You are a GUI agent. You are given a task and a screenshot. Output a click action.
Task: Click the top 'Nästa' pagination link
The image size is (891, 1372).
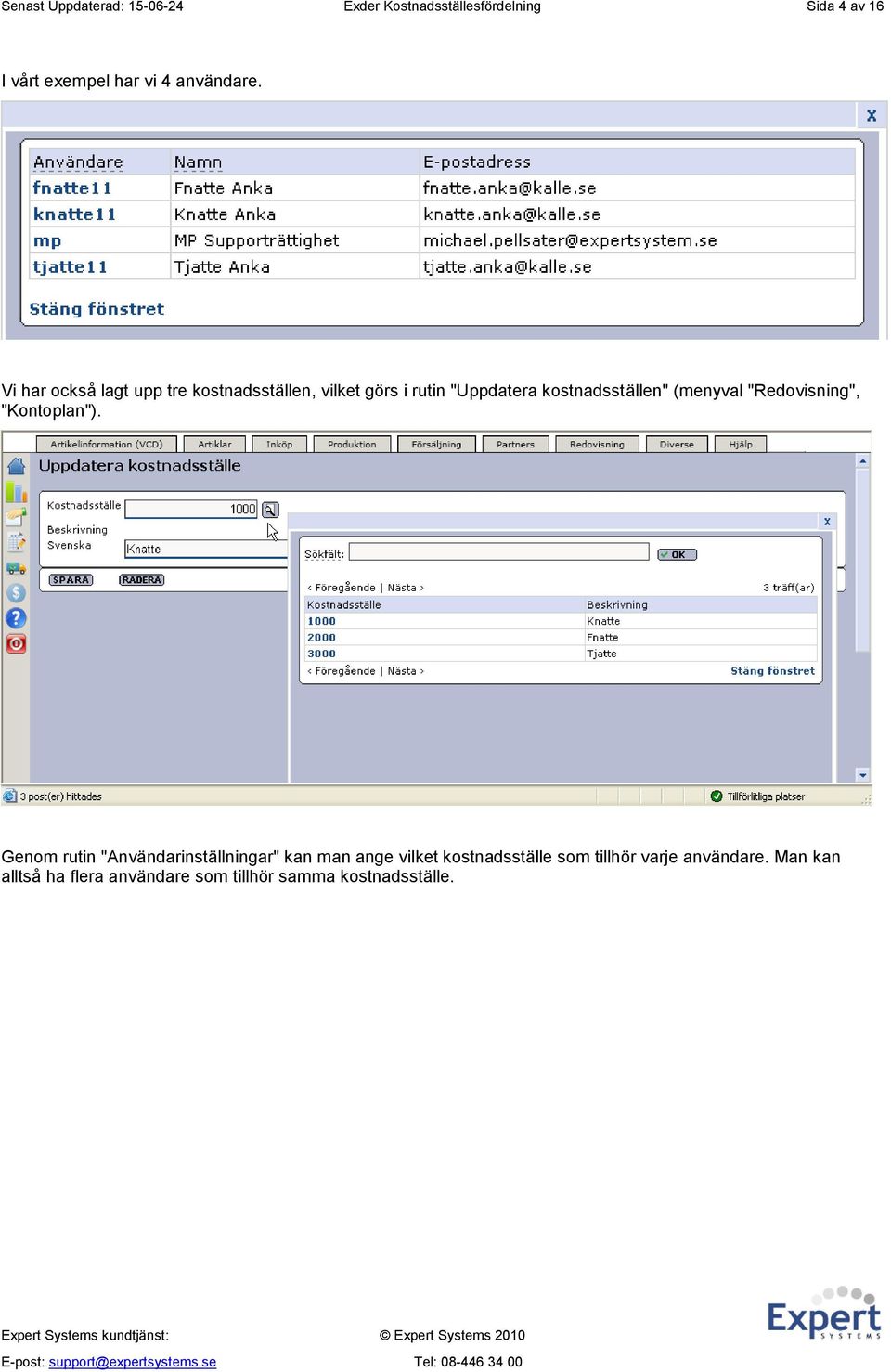[406, 588]
